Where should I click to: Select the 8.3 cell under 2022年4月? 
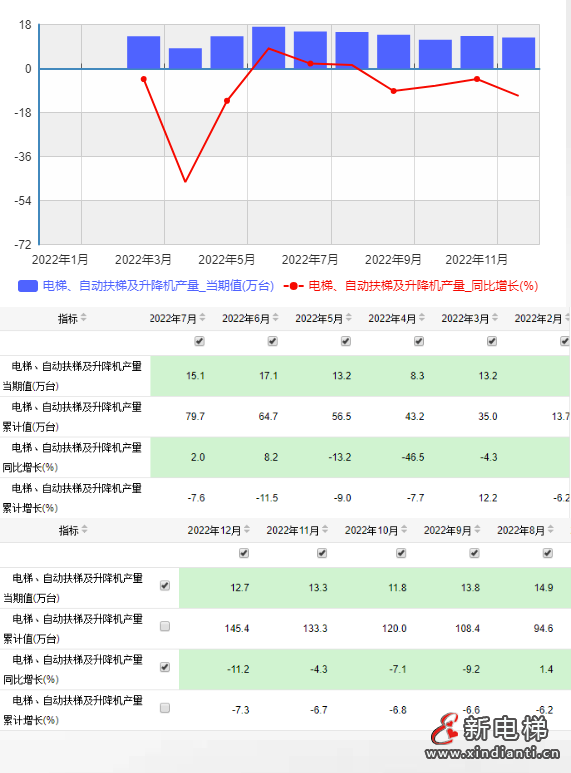click(417, 376)
